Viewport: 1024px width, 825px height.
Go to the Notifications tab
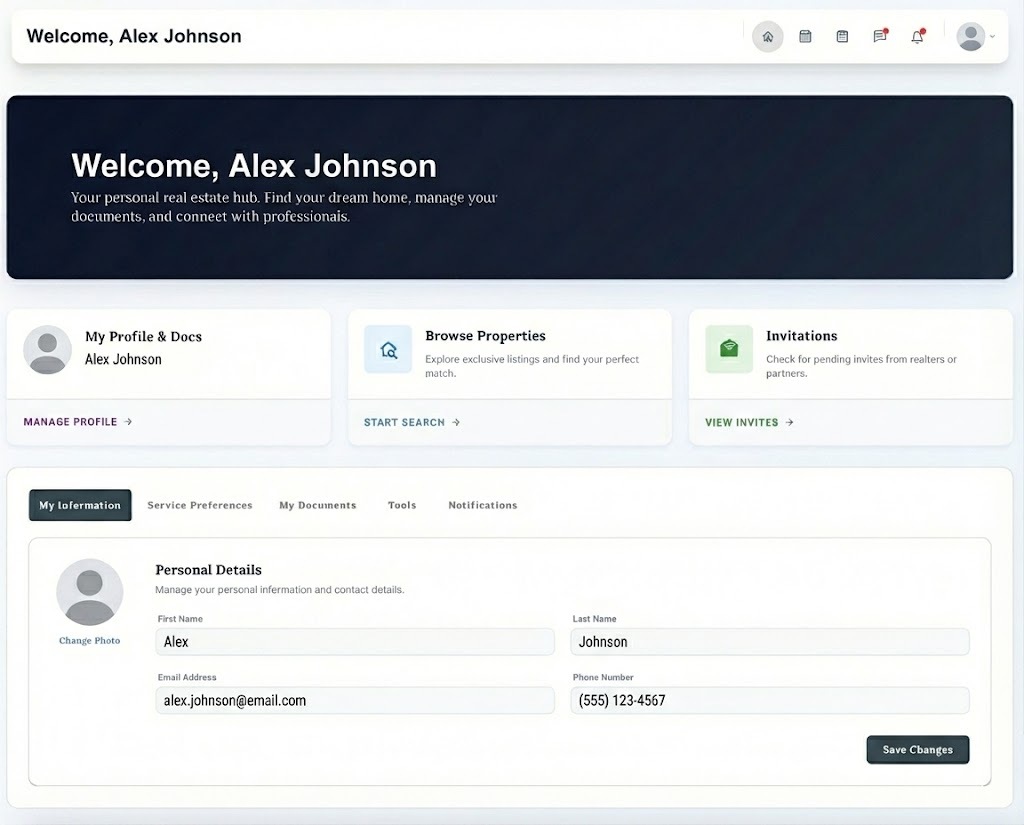coord(482,506)
